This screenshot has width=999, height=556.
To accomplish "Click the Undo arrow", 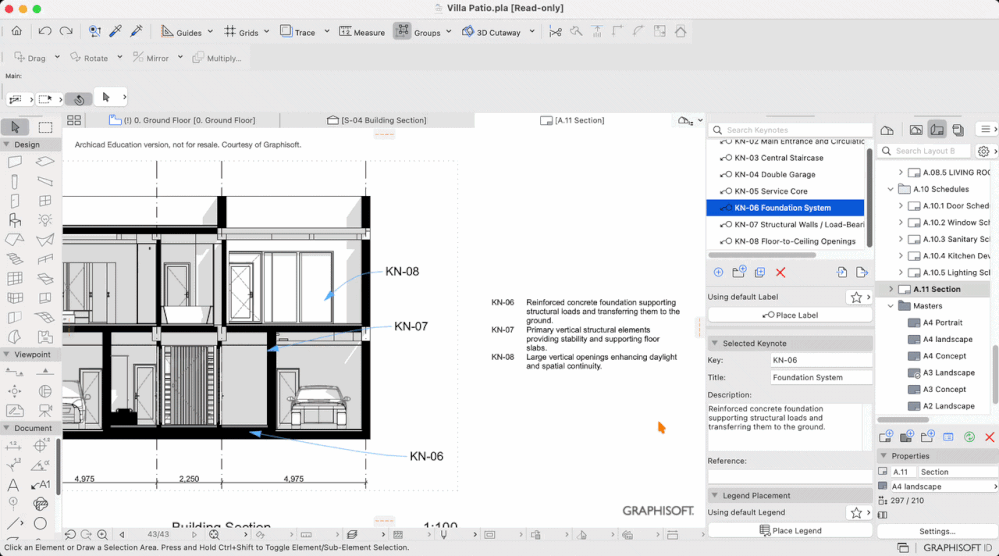I will coord(45,31).
